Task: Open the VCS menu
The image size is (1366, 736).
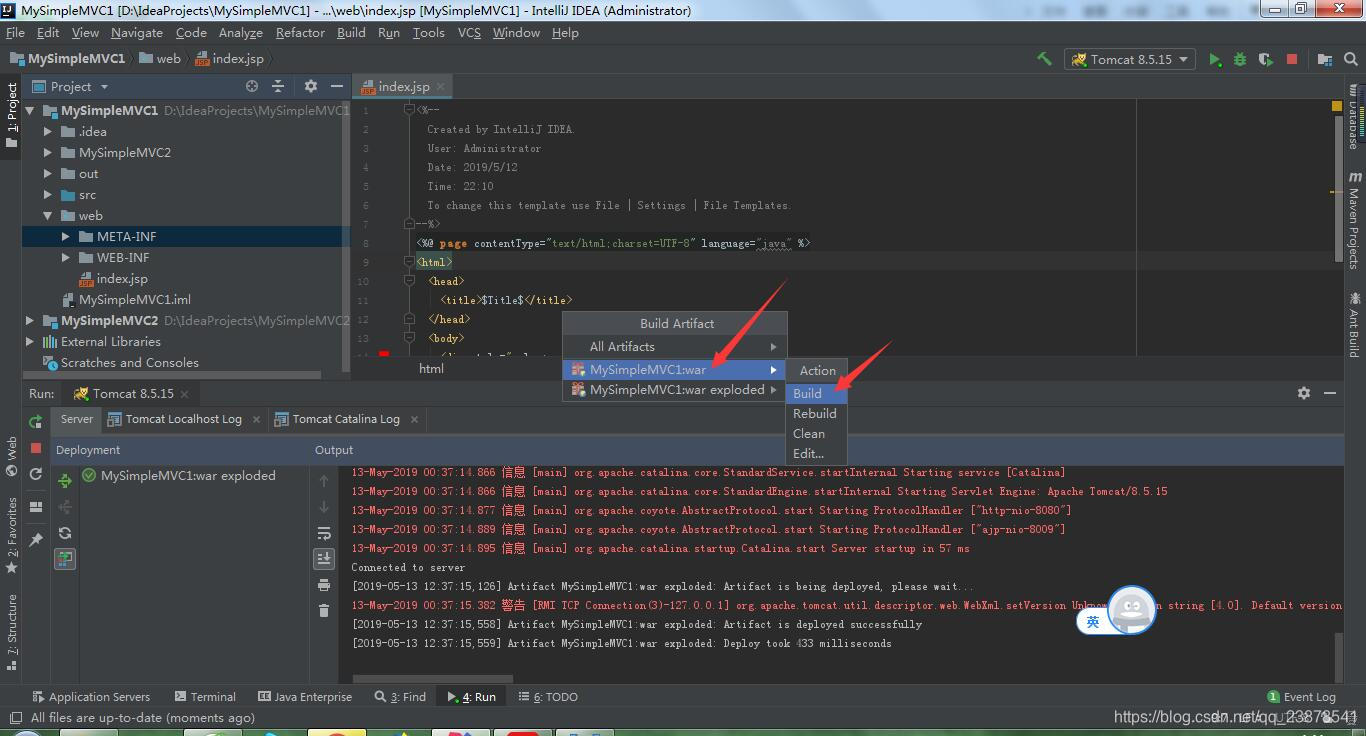Action: pos(469,33)
